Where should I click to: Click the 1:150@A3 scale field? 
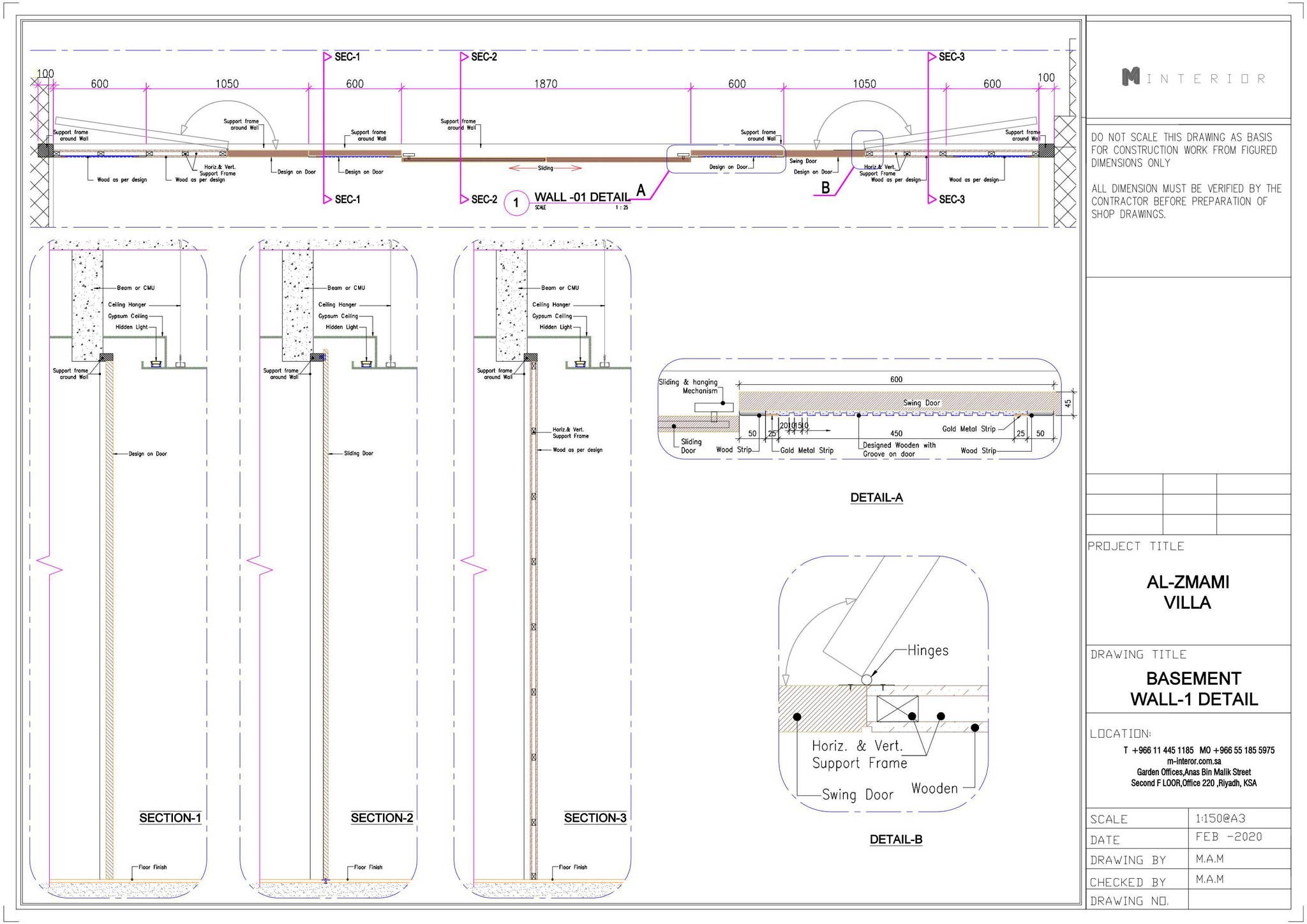click(1220, 818)
